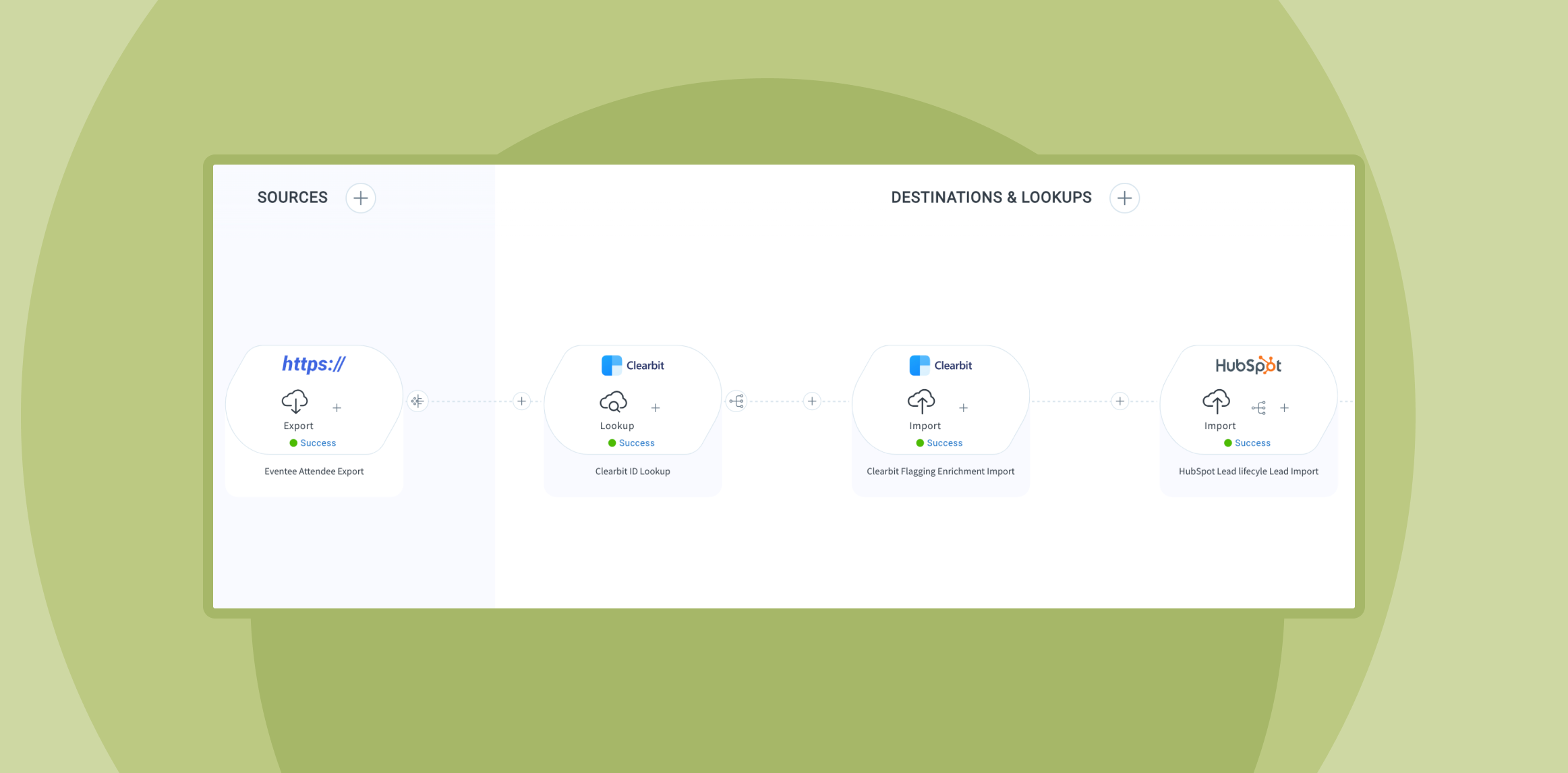Open Success status on HubSpot Lead Import
The image size is (1568, 773).
coord(1247,443)
